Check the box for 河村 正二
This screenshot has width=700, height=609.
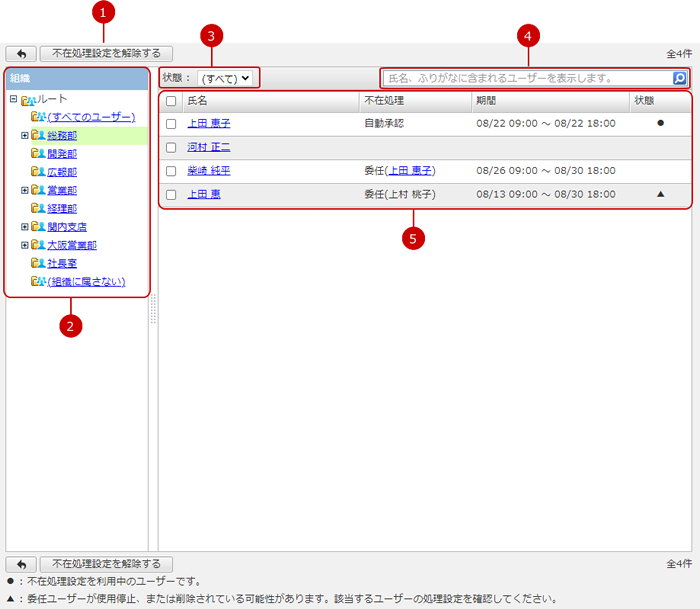coord(171,147)
